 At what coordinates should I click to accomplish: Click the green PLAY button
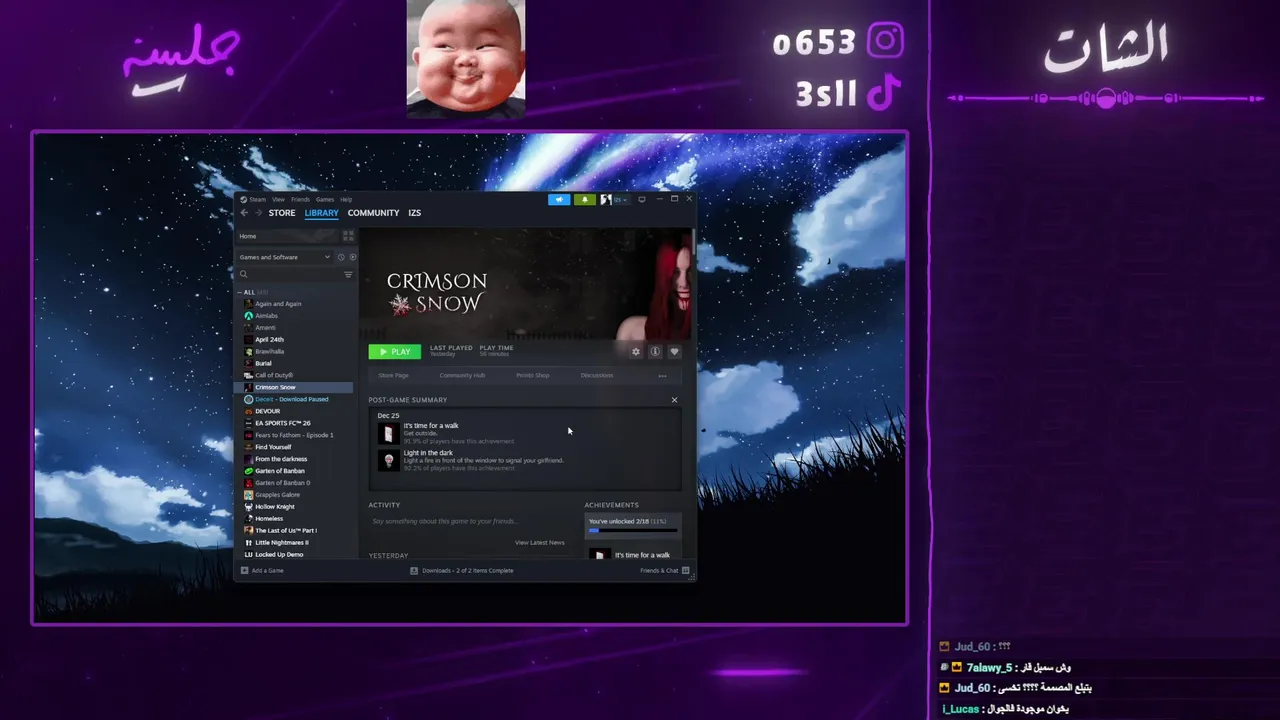point(394,352)
